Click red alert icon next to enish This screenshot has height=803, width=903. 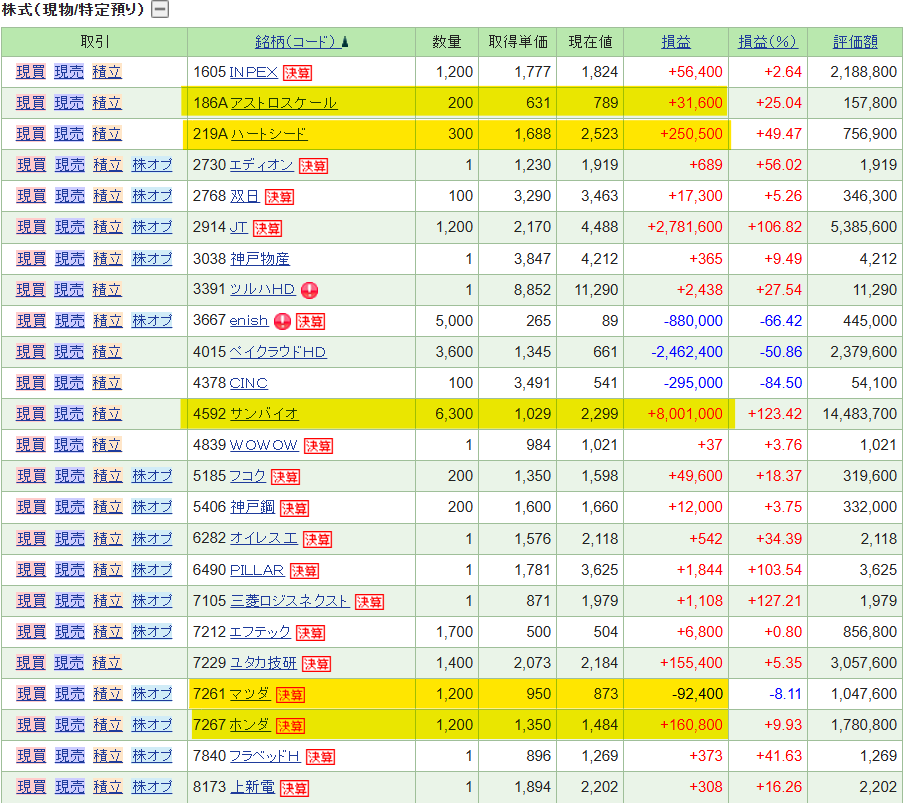[282, 321]
